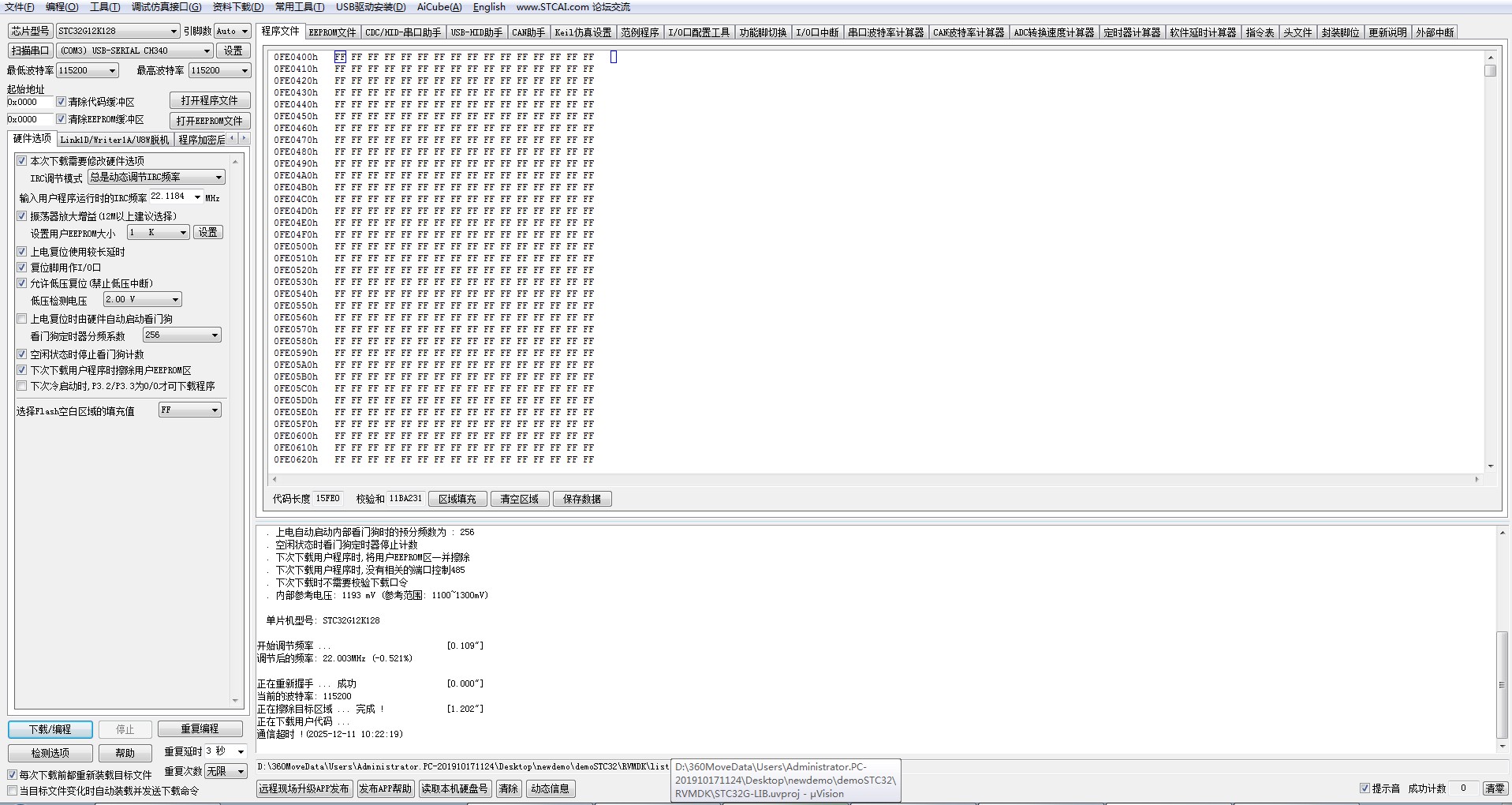Click the 清空区域 button

tap(519, 499)
